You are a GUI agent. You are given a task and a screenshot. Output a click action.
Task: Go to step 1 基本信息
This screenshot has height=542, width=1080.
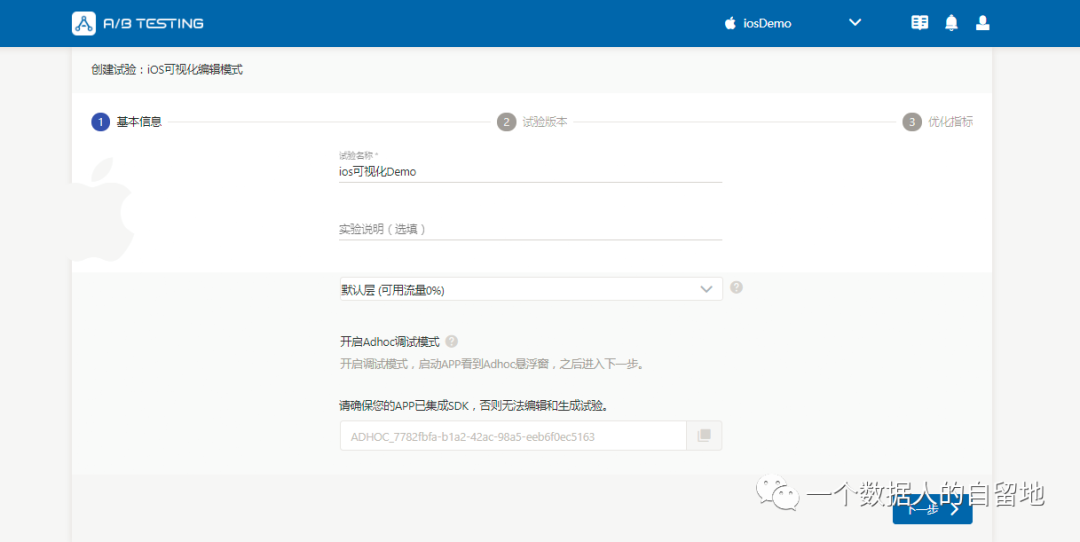pyautogui.click(x=138, y=122)
